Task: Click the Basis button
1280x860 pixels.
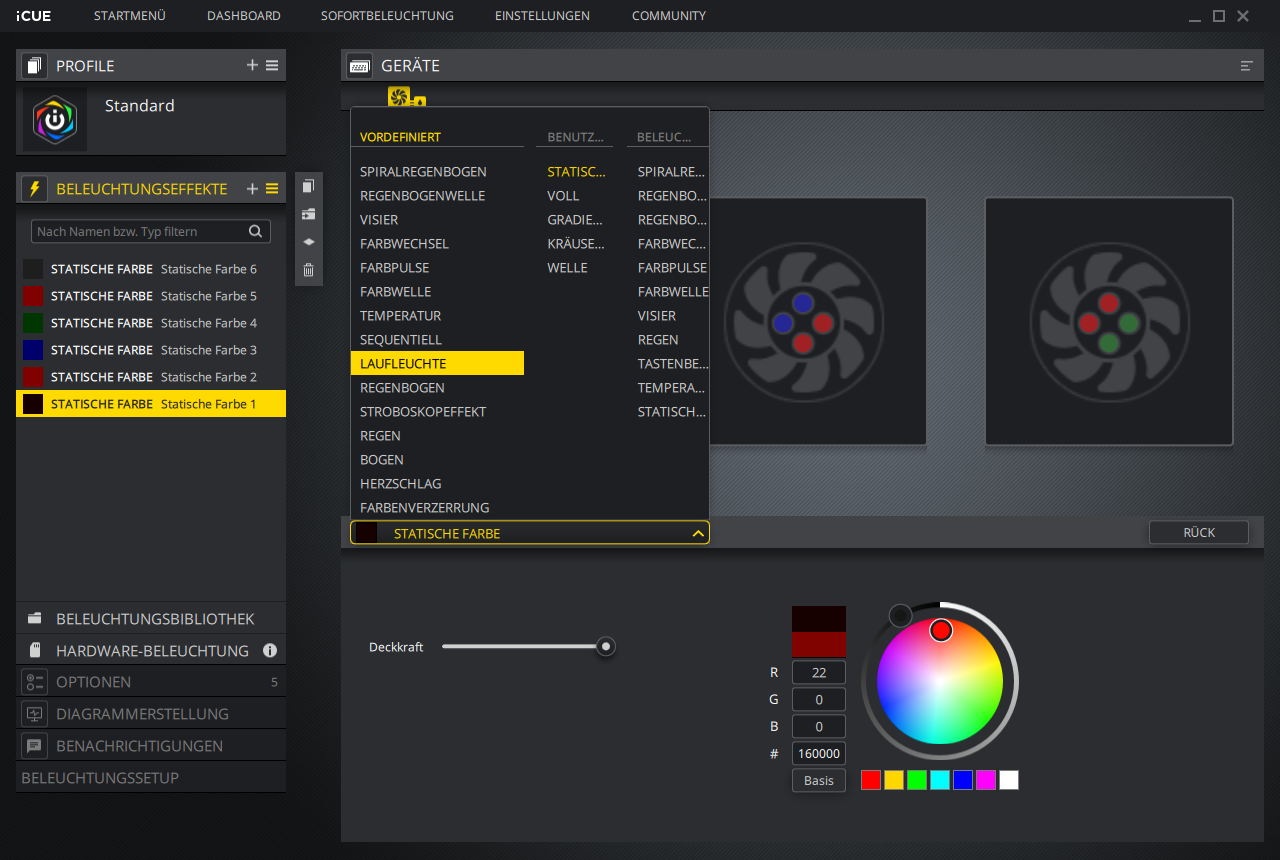Action: click(x=819, y=780)
